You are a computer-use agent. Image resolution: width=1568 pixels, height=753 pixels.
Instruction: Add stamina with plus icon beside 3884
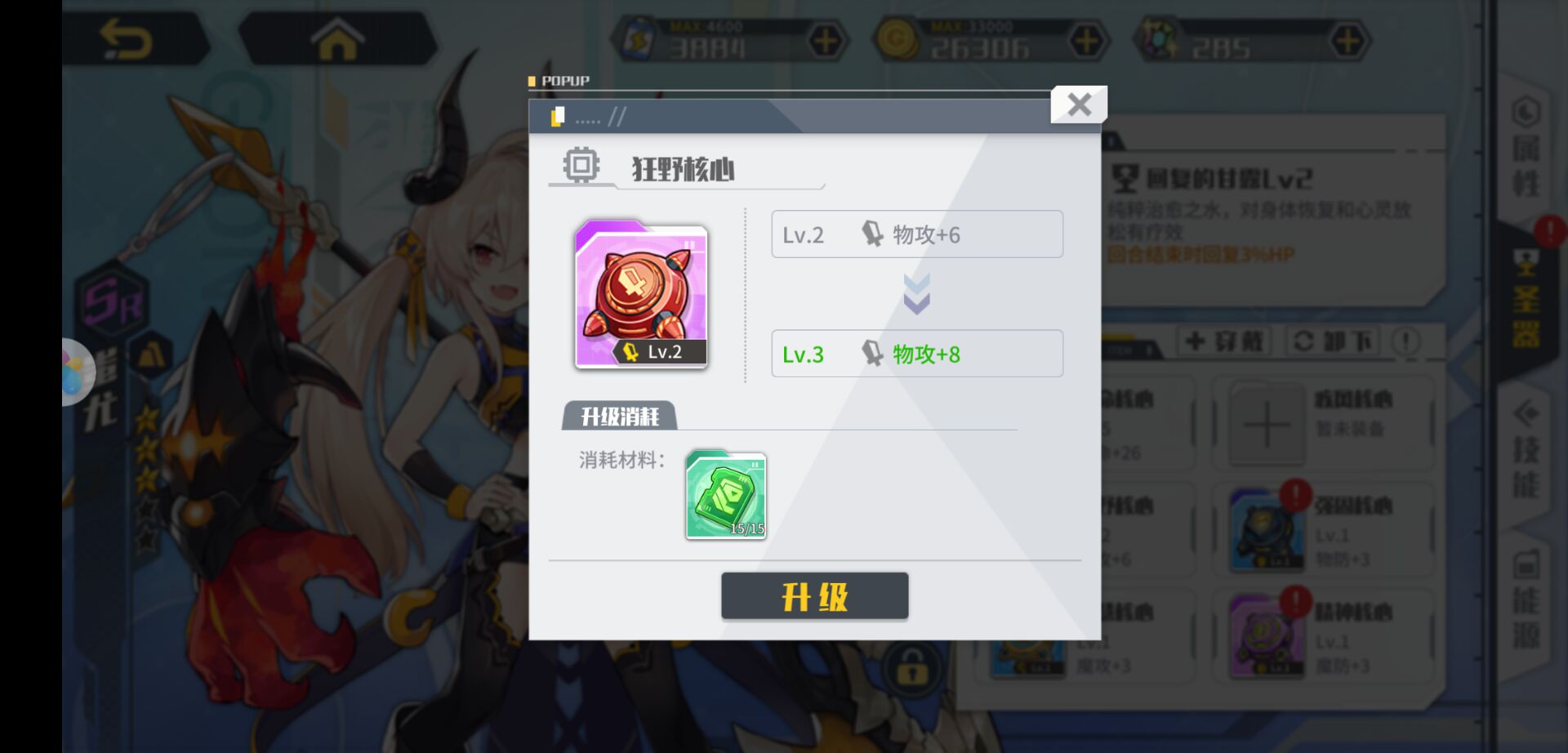pyautogui.click(x=826, y=41)
